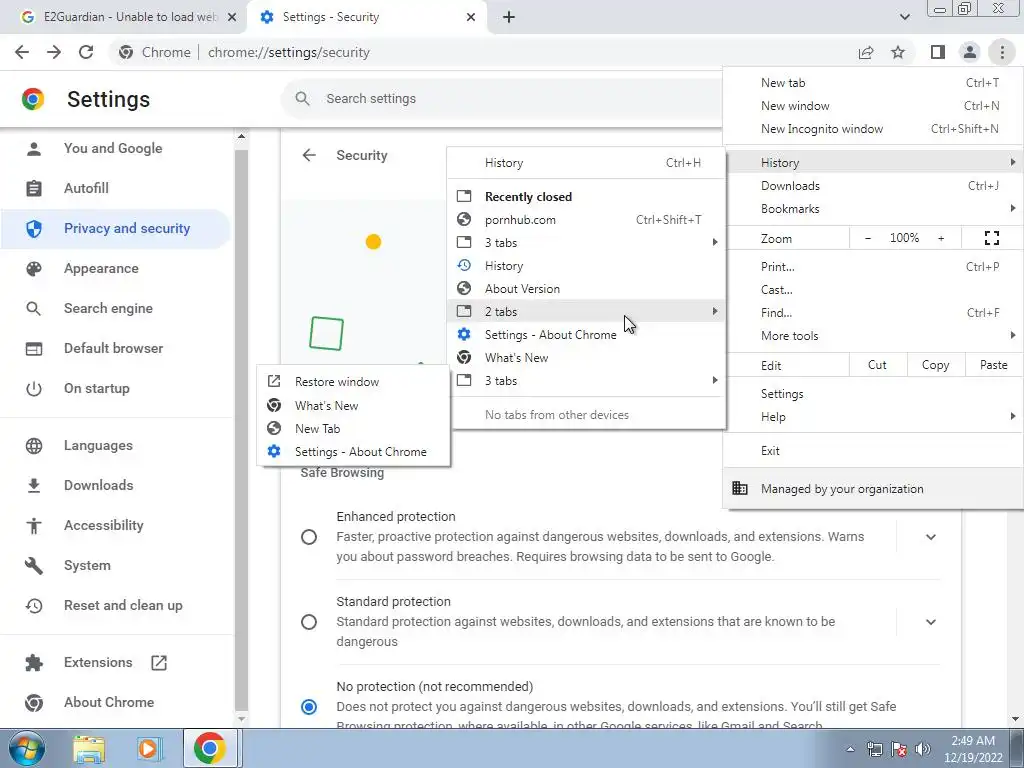Reopen pornhub.com recently closed tab
Image resolution: width=1024 pixels, height=768 pixels.
tap(586, 220)
